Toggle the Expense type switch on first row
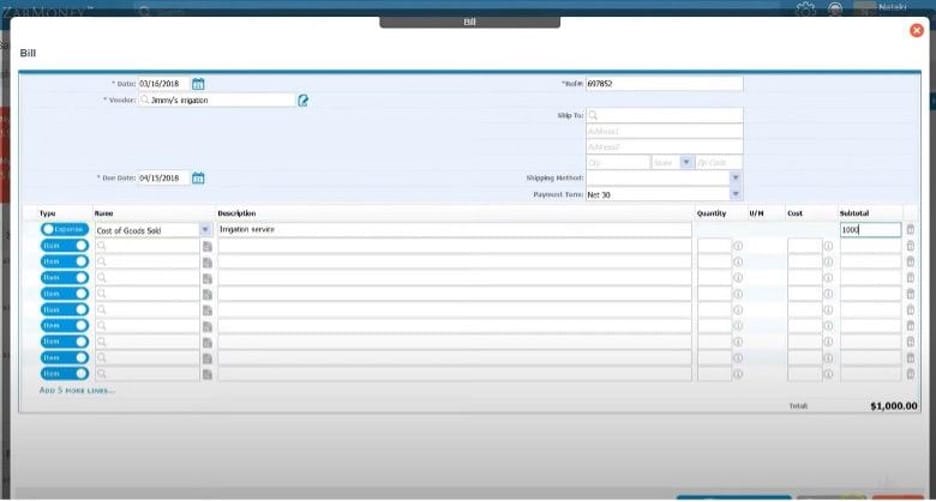936x502 pixels. 64,229
